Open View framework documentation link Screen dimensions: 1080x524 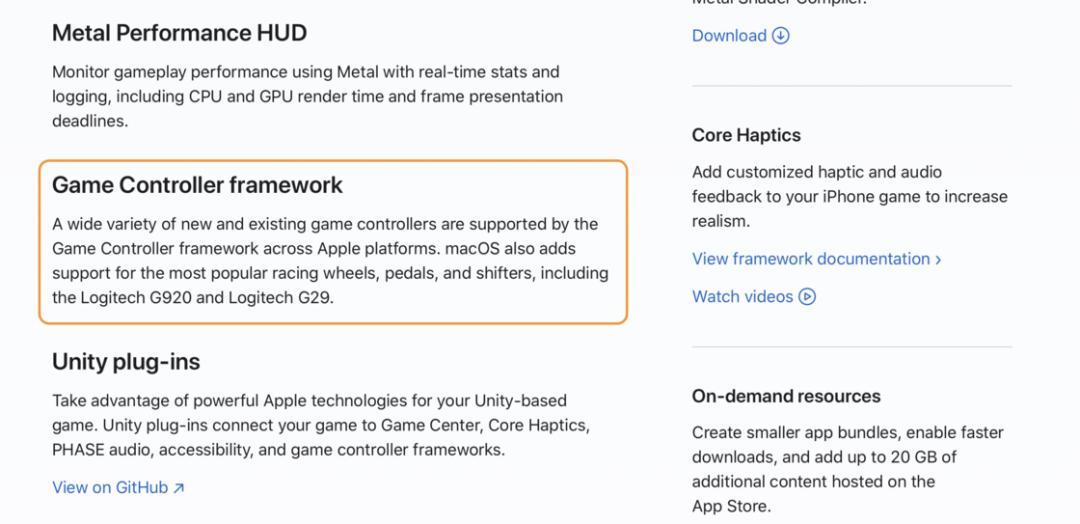811,259
